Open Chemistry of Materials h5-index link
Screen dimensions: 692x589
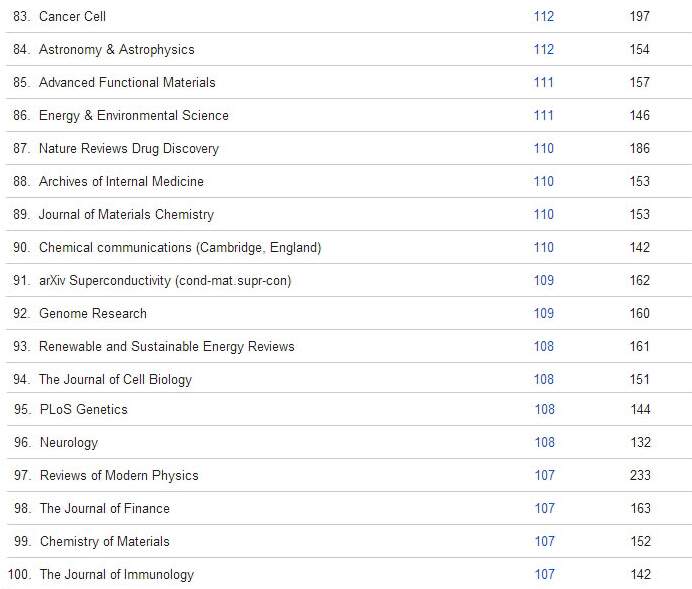[544, 541]
